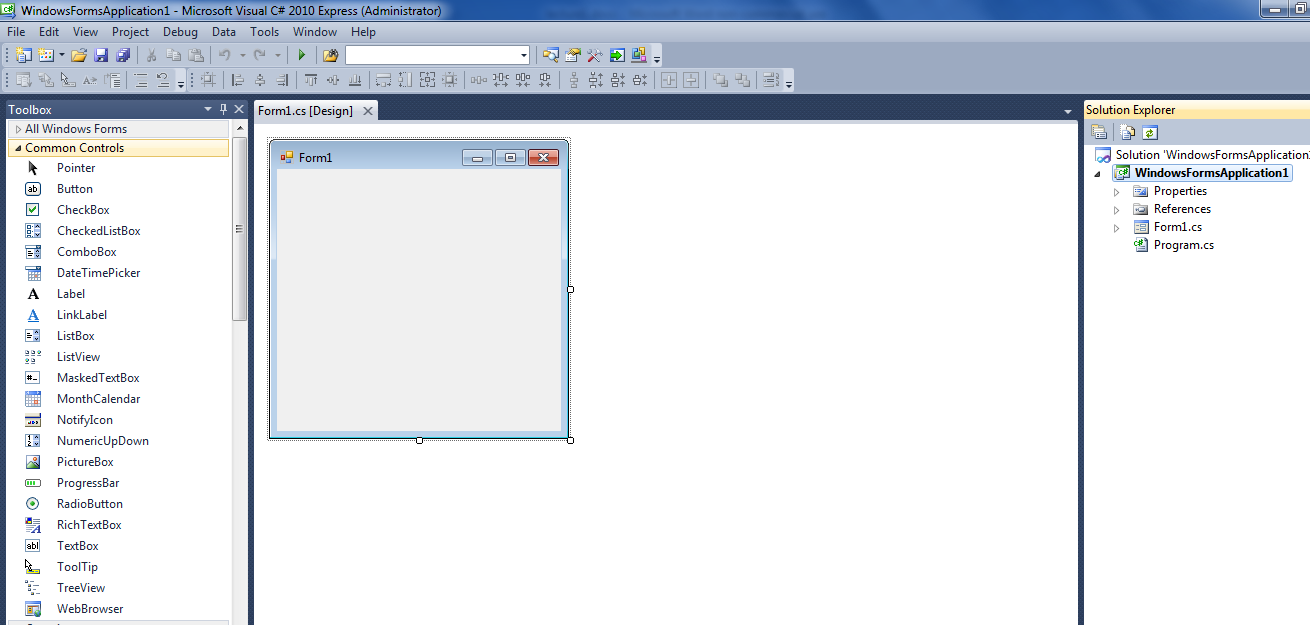Click the Make Horizontal Spacing Equal icon
This screenshot has width=1310, height=625.
[x=478, y=80]
